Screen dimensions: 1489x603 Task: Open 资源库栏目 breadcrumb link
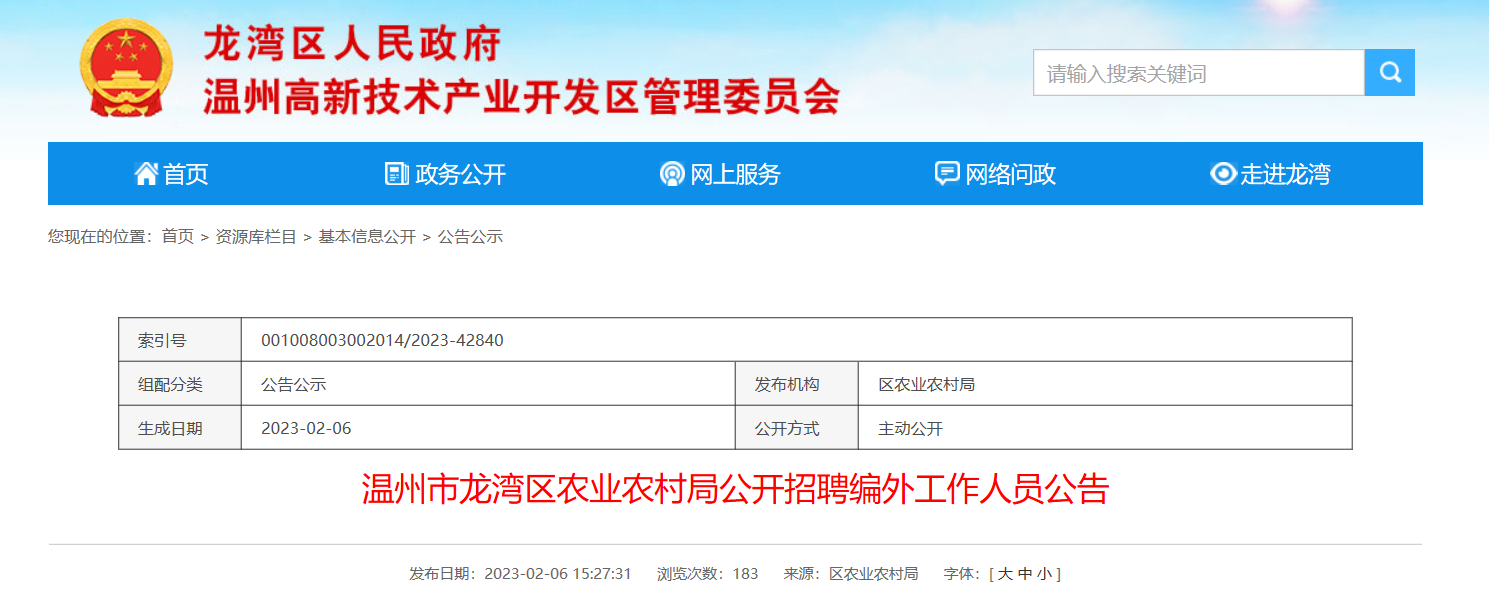click(257, 237)
